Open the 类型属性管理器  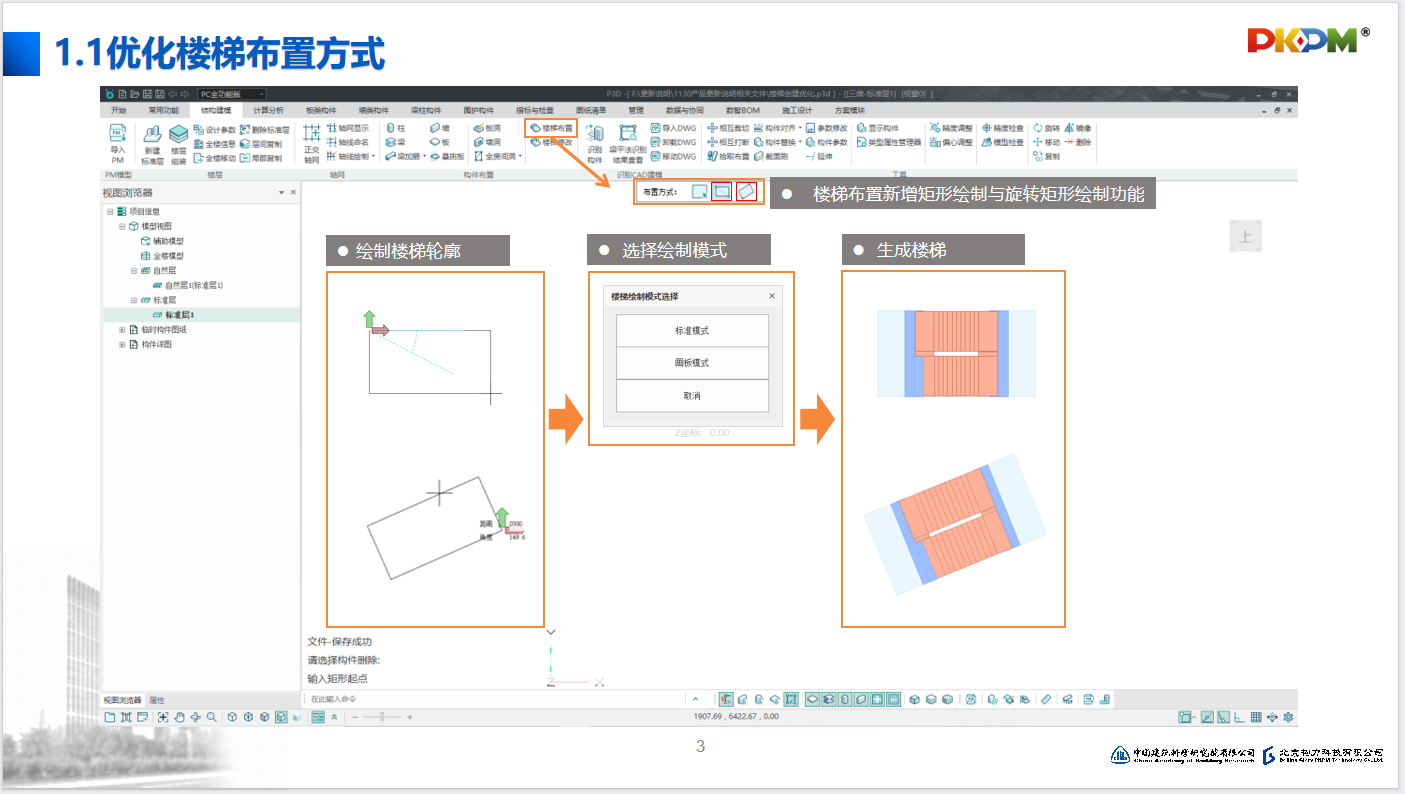[x=888, y=142]
